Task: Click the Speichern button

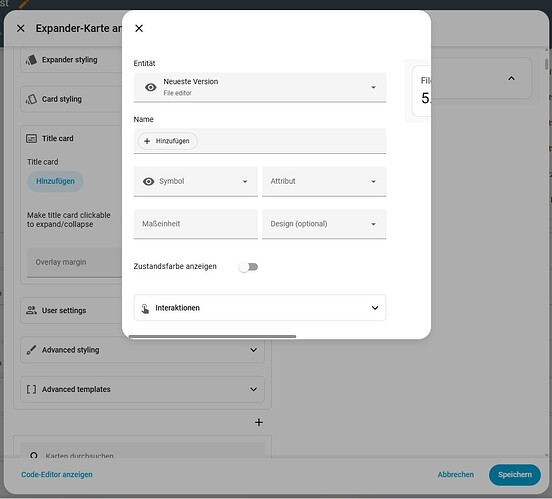Action: 515,475
